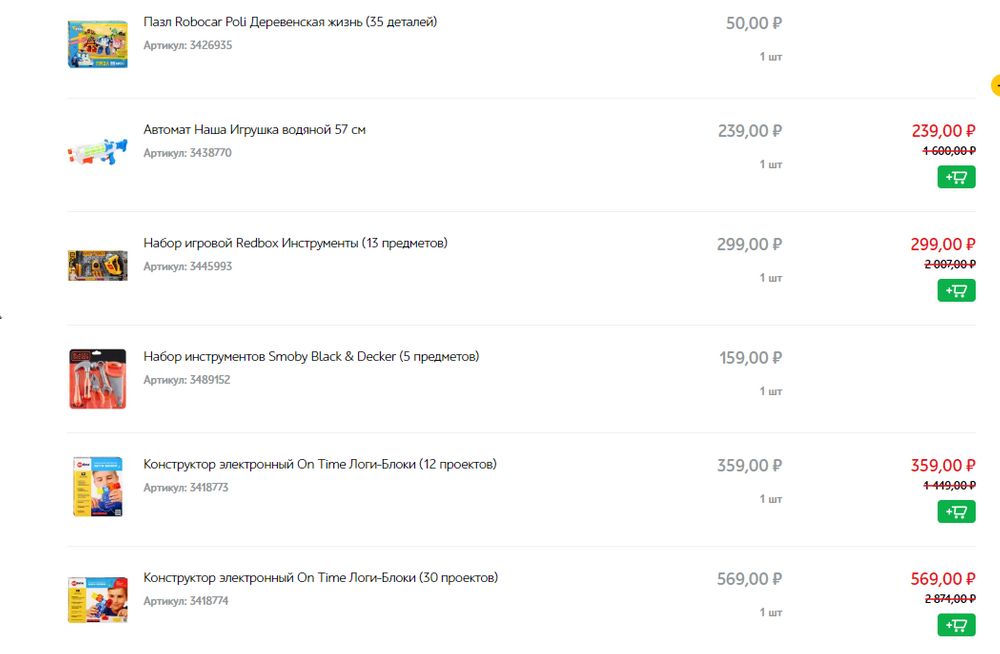Open Логи-Блоки (12 проектов) product link
The height and width of the screenshot is (654, 1000).
(320, 464)
